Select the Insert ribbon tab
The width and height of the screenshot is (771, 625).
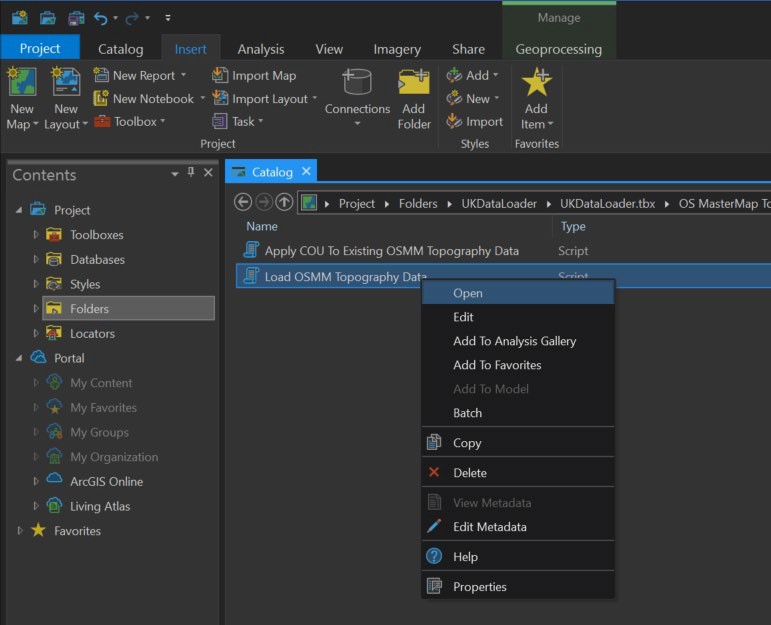coord(190,49)
